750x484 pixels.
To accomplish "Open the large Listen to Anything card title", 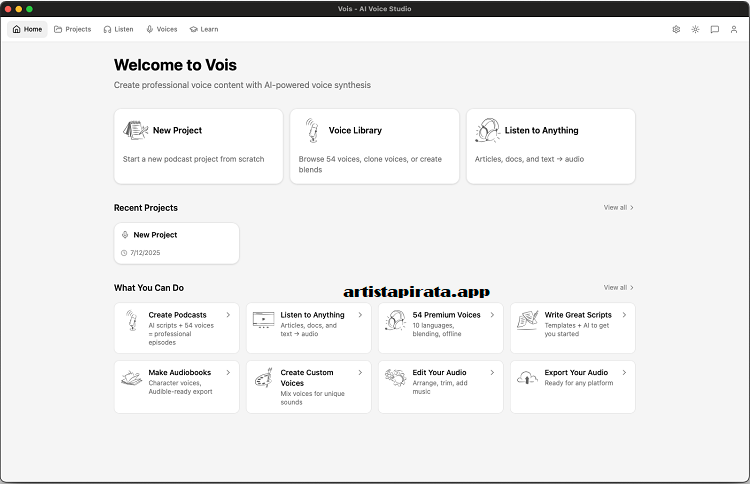I will [x=541, y=130].
